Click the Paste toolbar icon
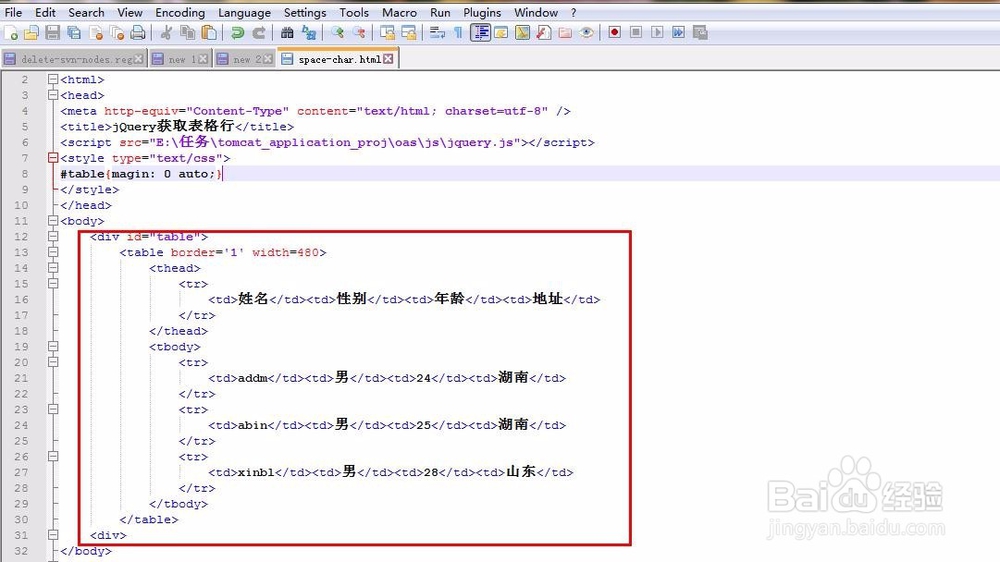Image resolution: width=1000 pixels, height=562 pixels. [x=209, y=33]
